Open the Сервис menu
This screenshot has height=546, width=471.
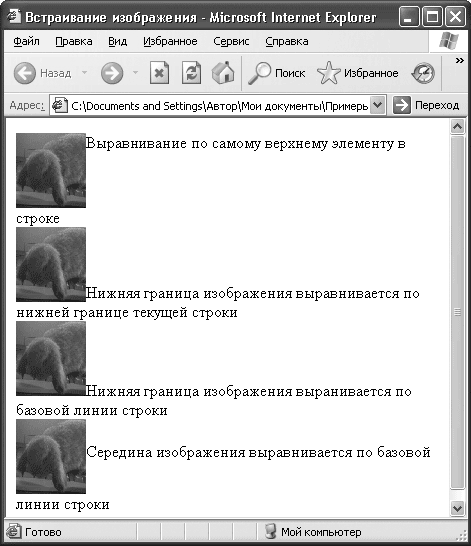tap(231, 41)
